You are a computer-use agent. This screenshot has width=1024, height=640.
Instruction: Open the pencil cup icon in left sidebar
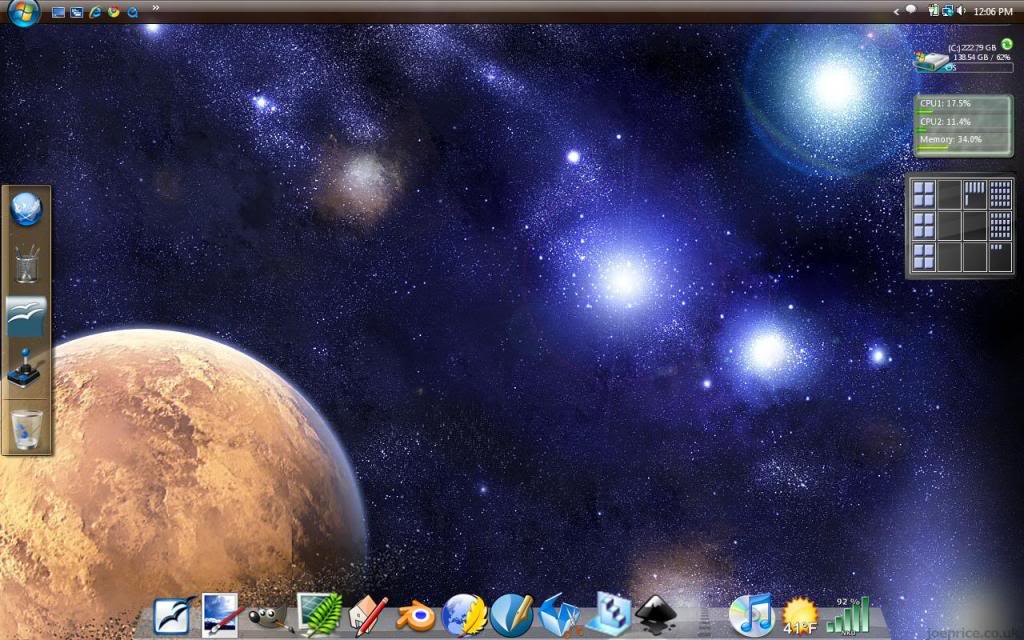26,263
